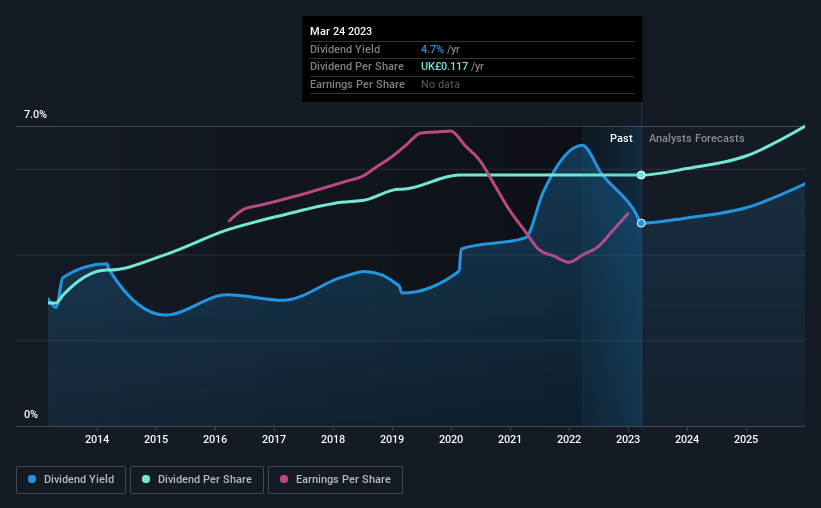The height and width of the screenshot is (508, 821).
Task: Click the Analysts Forecasts section label
Action: click(696, 138)
